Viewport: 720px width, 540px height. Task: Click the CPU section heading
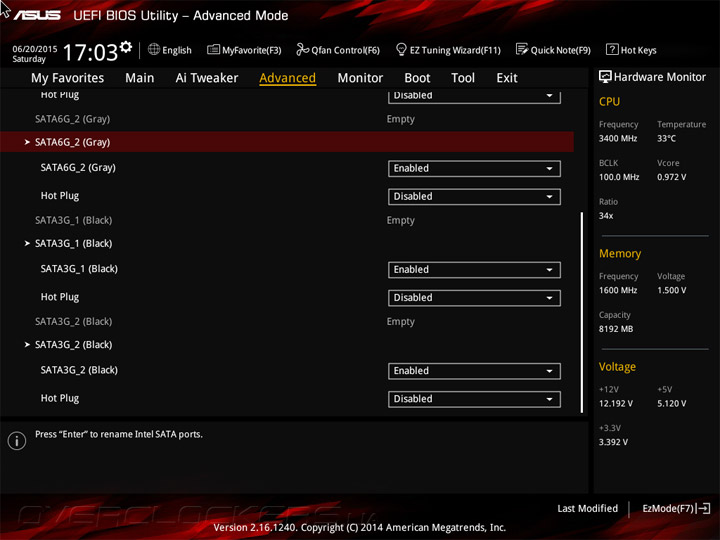(609, 101)
